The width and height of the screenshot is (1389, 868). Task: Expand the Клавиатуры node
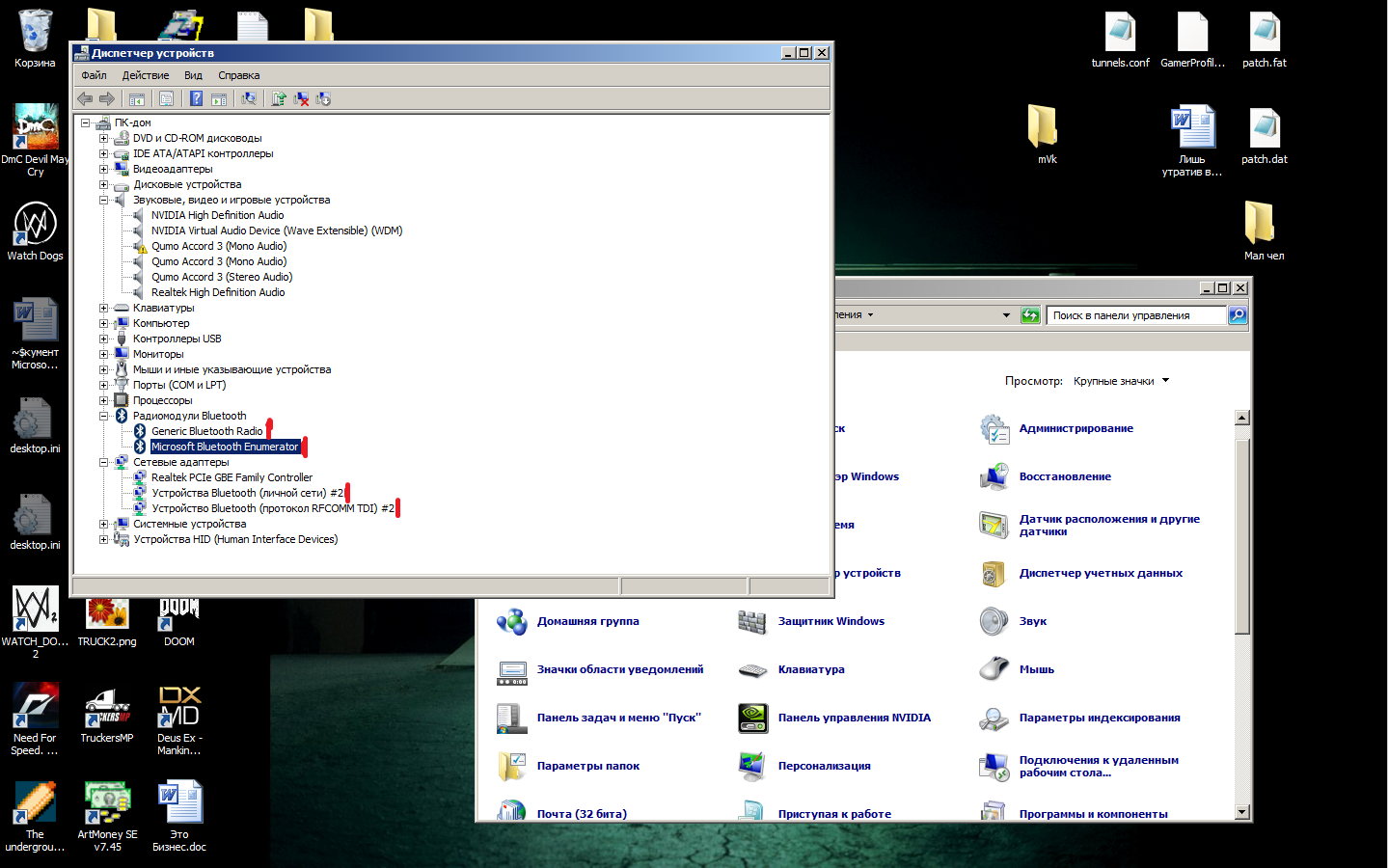(x=104, y=308)
